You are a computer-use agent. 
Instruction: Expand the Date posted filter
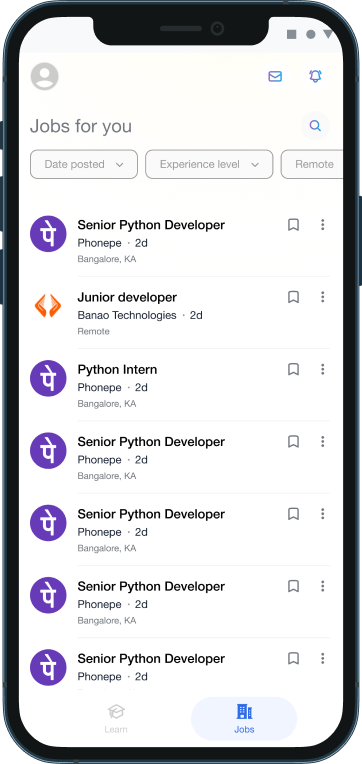pos(84,164)
